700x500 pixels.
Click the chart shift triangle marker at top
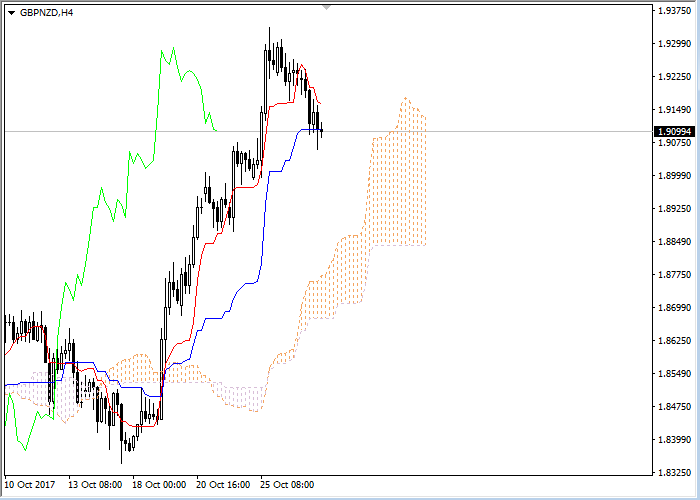(327, 8)
